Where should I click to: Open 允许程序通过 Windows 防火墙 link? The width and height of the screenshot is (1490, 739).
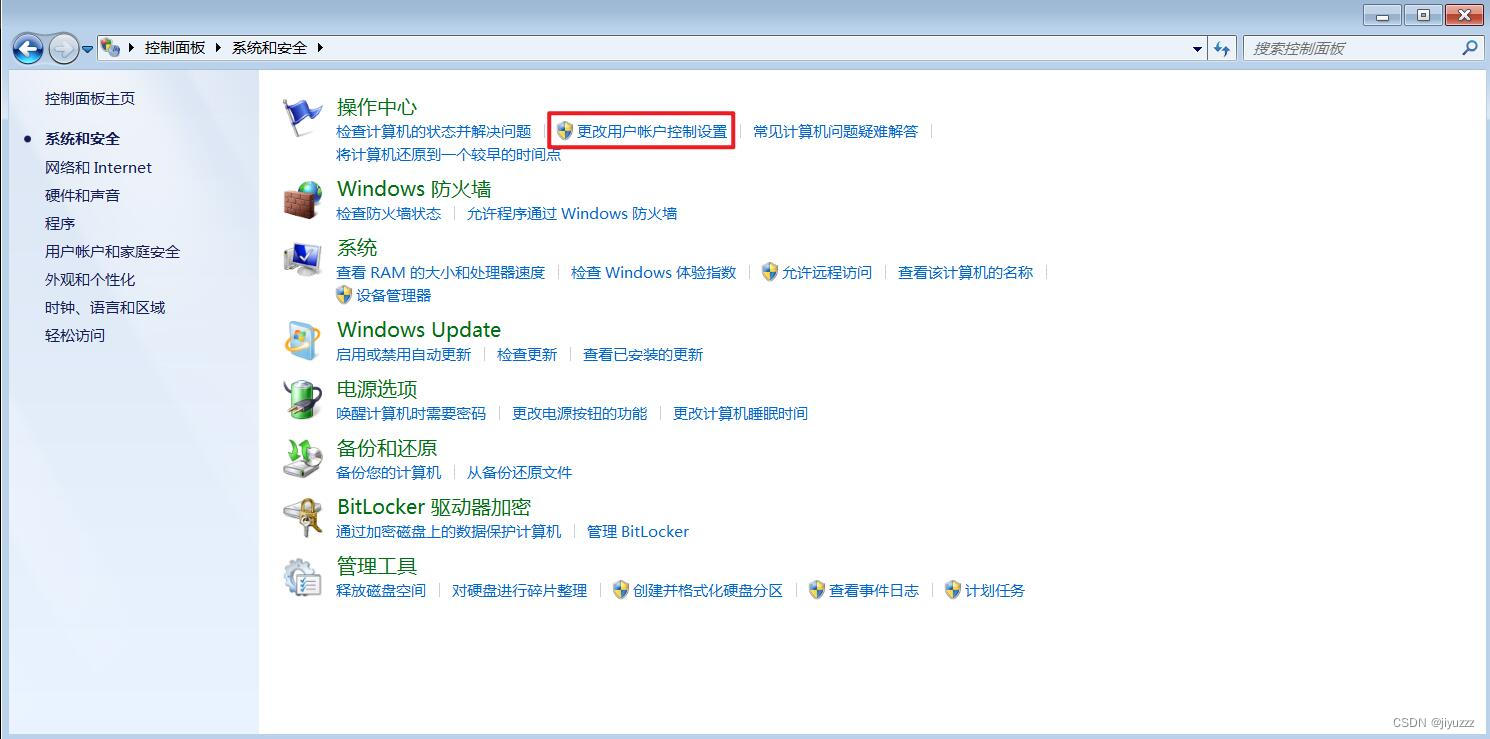(572, 213)
